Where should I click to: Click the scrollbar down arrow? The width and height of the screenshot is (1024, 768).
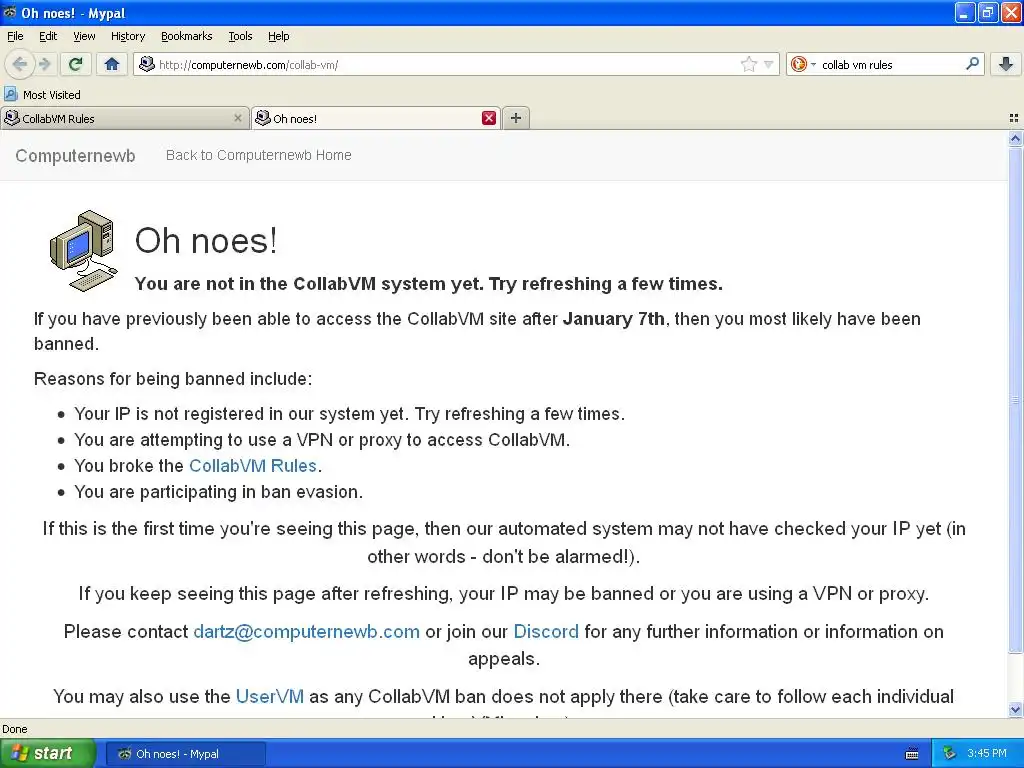1015,709
